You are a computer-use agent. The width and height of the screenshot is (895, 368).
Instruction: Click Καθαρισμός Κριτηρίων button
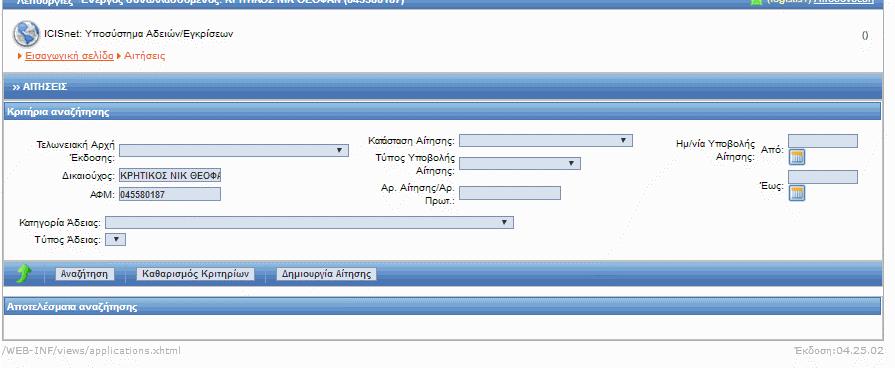(196, 274)
